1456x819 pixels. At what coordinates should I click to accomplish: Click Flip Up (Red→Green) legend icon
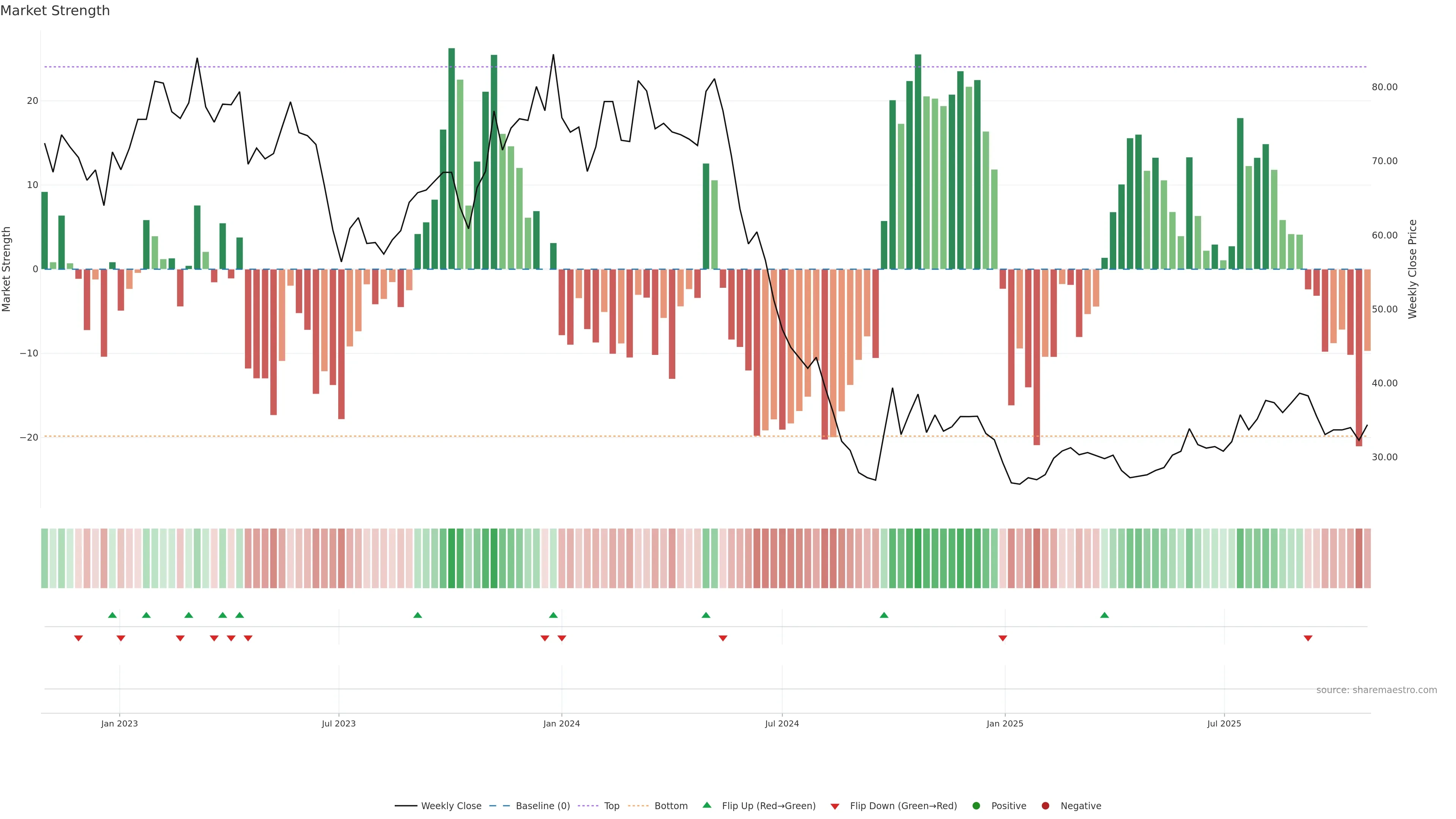coord(706,805)
